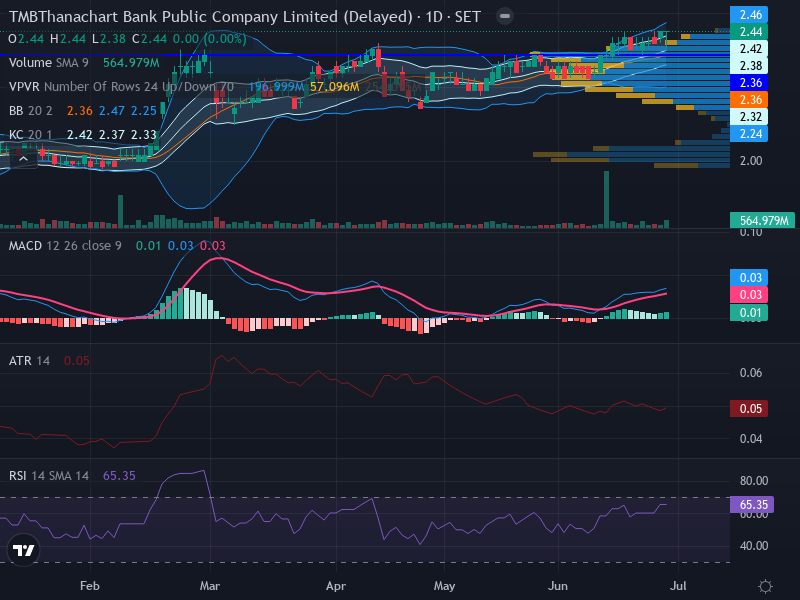The image size is (800, 600).
Task: Click the green 0.01 histogram axis label
Action: click(x=749, y=312)
